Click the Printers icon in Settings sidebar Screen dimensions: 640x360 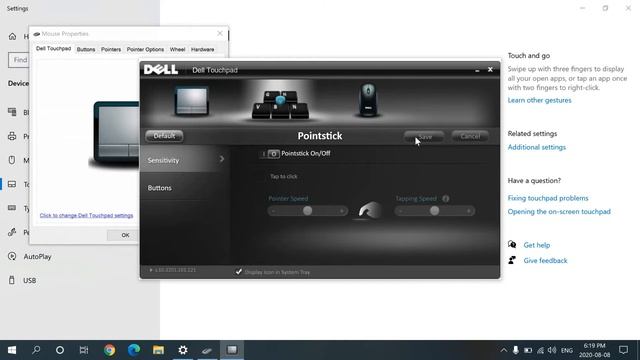pos(12,136)
